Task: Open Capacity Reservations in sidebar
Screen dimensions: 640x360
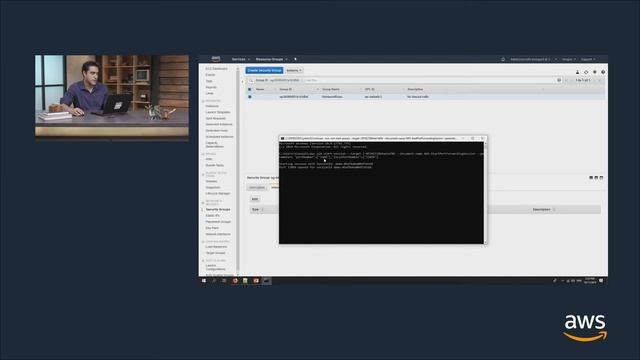Action: tap(215, 145)
